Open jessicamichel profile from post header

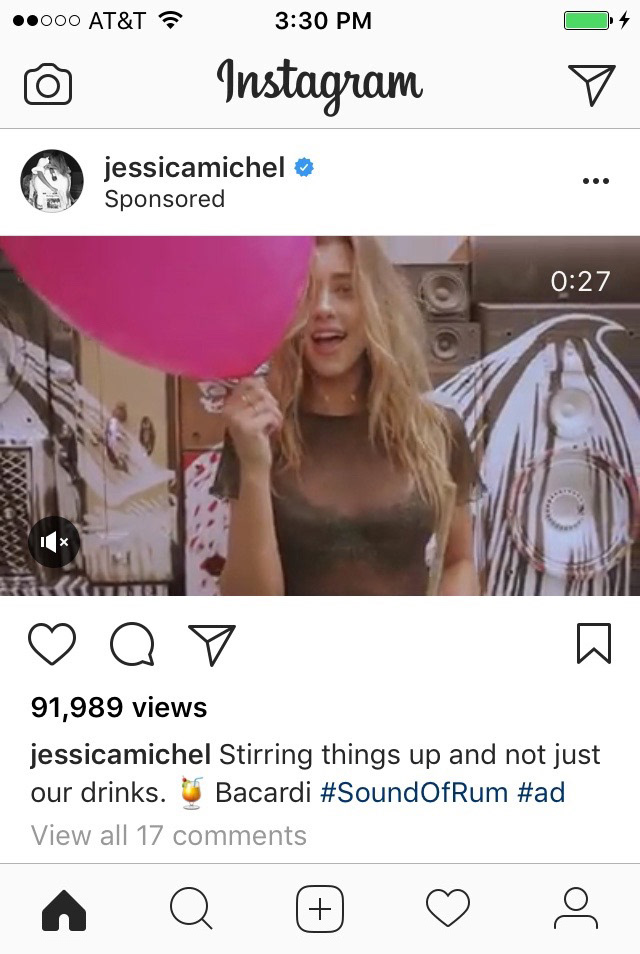[x=194, y=167]
